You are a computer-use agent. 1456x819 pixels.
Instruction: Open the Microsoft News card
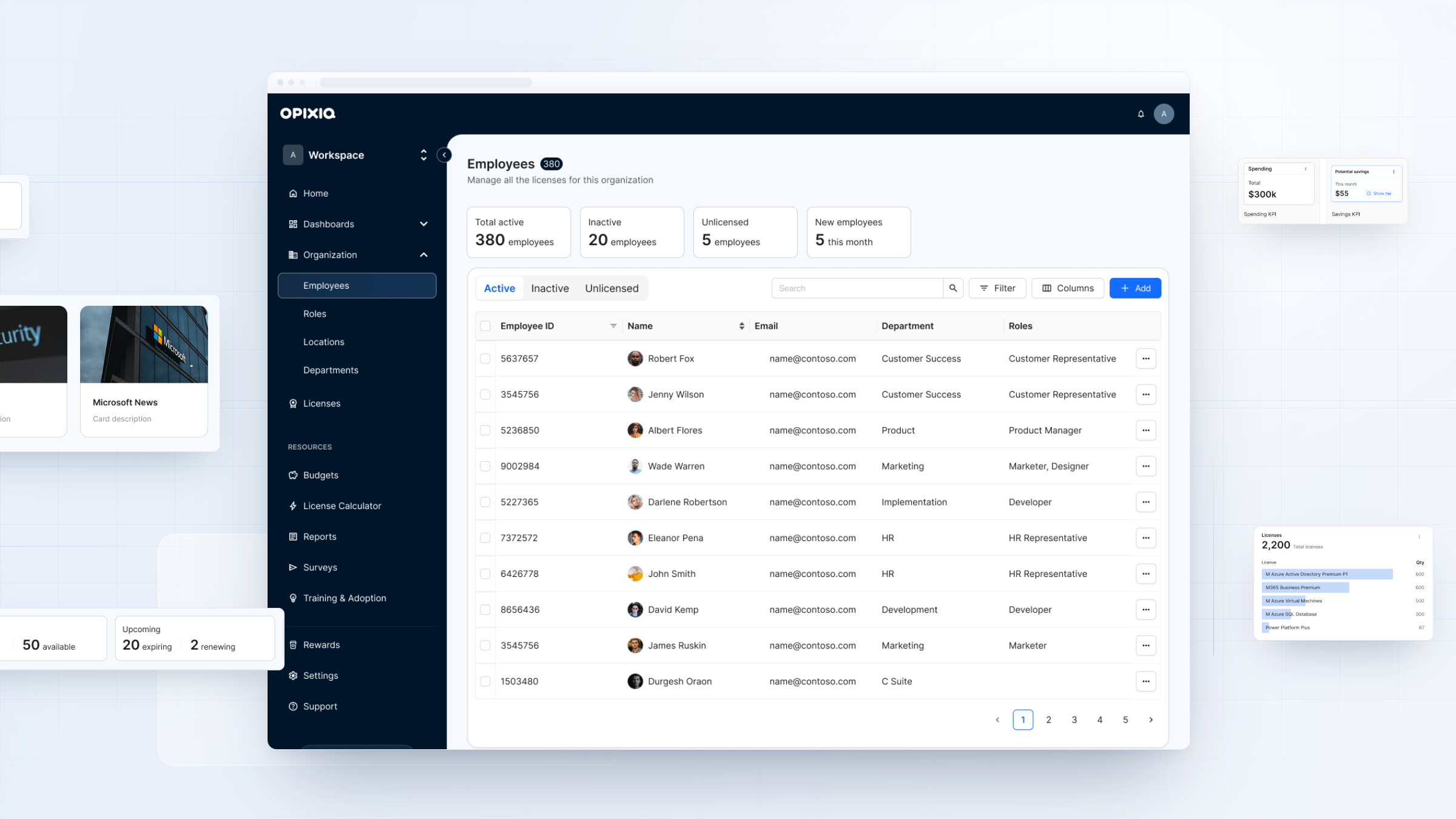click(144, 371)
